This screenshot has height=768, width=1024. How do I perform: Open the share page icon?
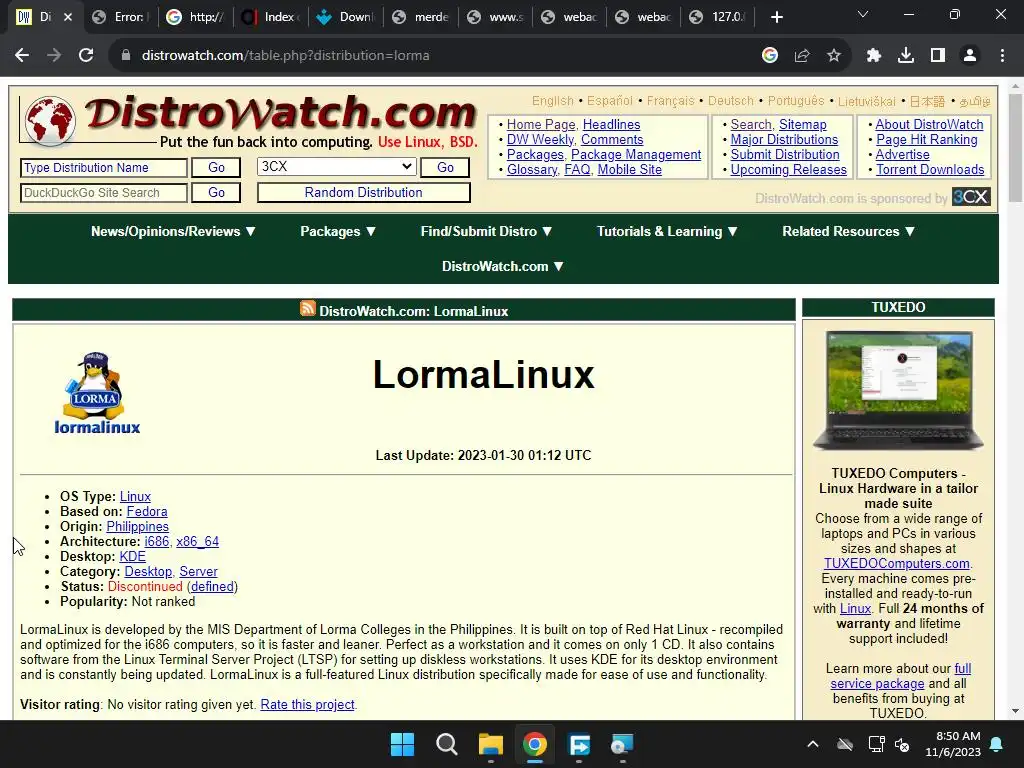802,56
